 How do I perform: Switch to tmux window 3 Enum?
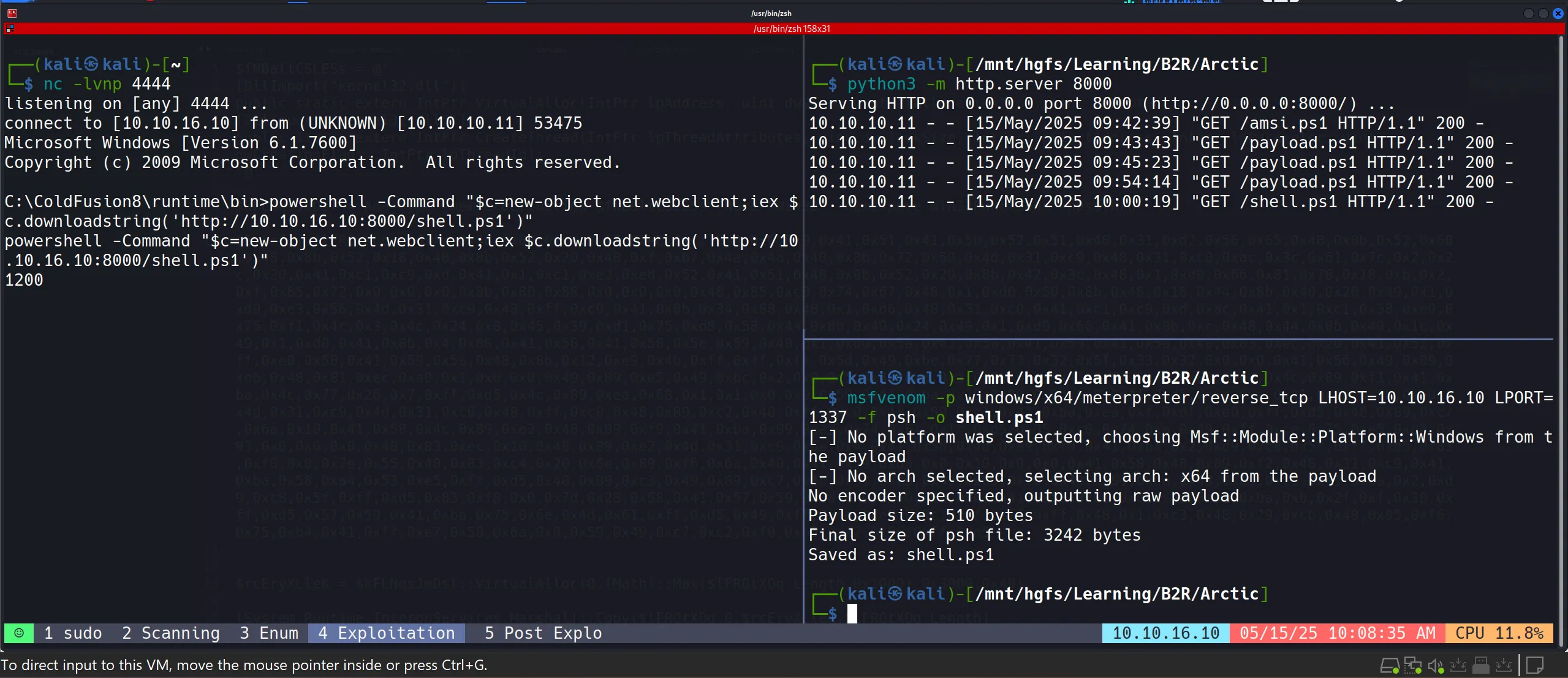(x=268, y=633)
